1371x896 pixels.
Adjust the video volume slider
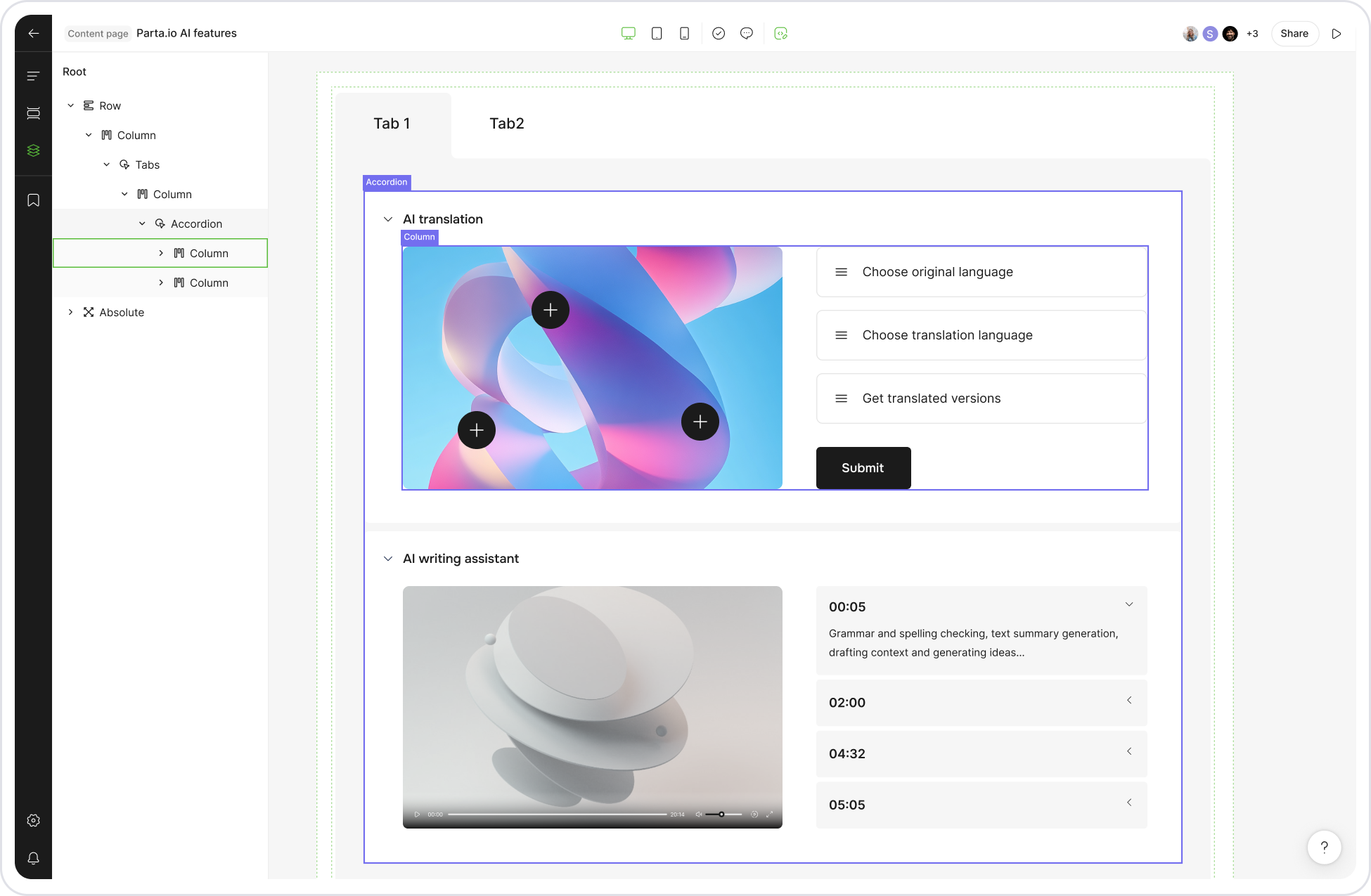pos(722,814)
